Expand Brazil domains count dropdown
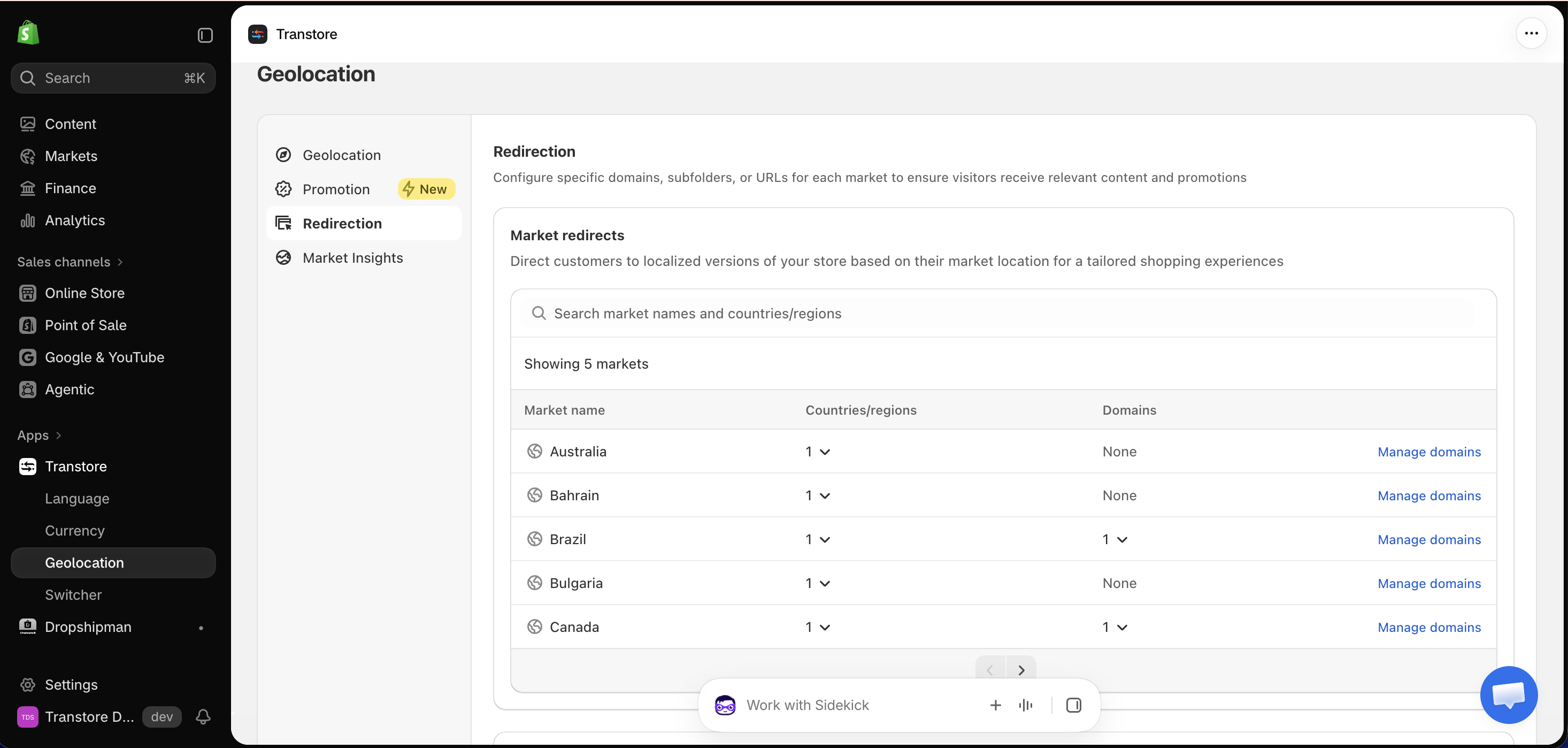The height and width of the screenshot is (748, 1568). tap(1115, 540)
